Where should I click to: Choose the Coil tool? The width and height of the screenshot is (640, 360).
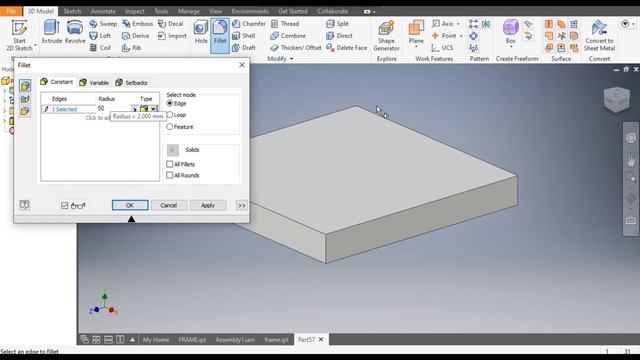[100, 48]
